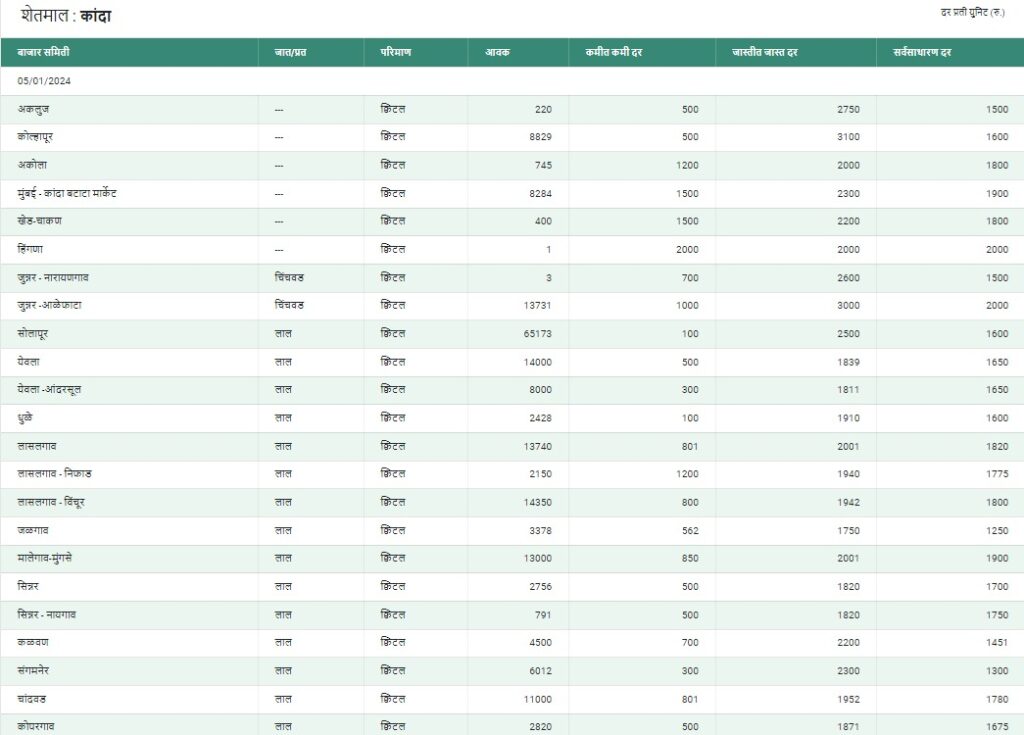Image resolution: width=1024 pixels, height=735 pixels.
Task: Click the चिंचवड variety in जुन्नर - नारायणगाव row
Action: [x=290, y=277]
